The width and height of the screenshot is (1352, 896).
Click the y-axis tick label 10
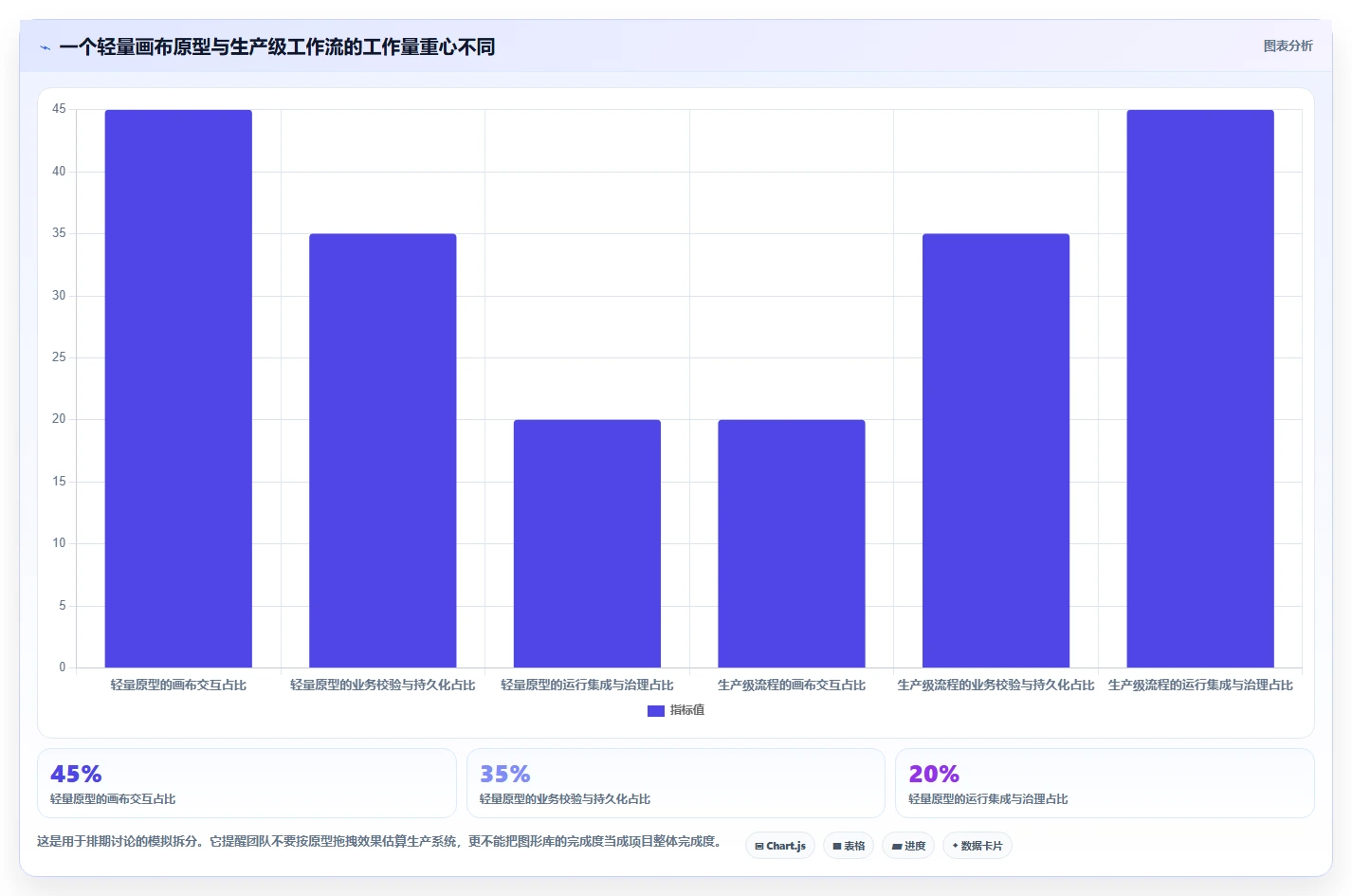(59, 543)
